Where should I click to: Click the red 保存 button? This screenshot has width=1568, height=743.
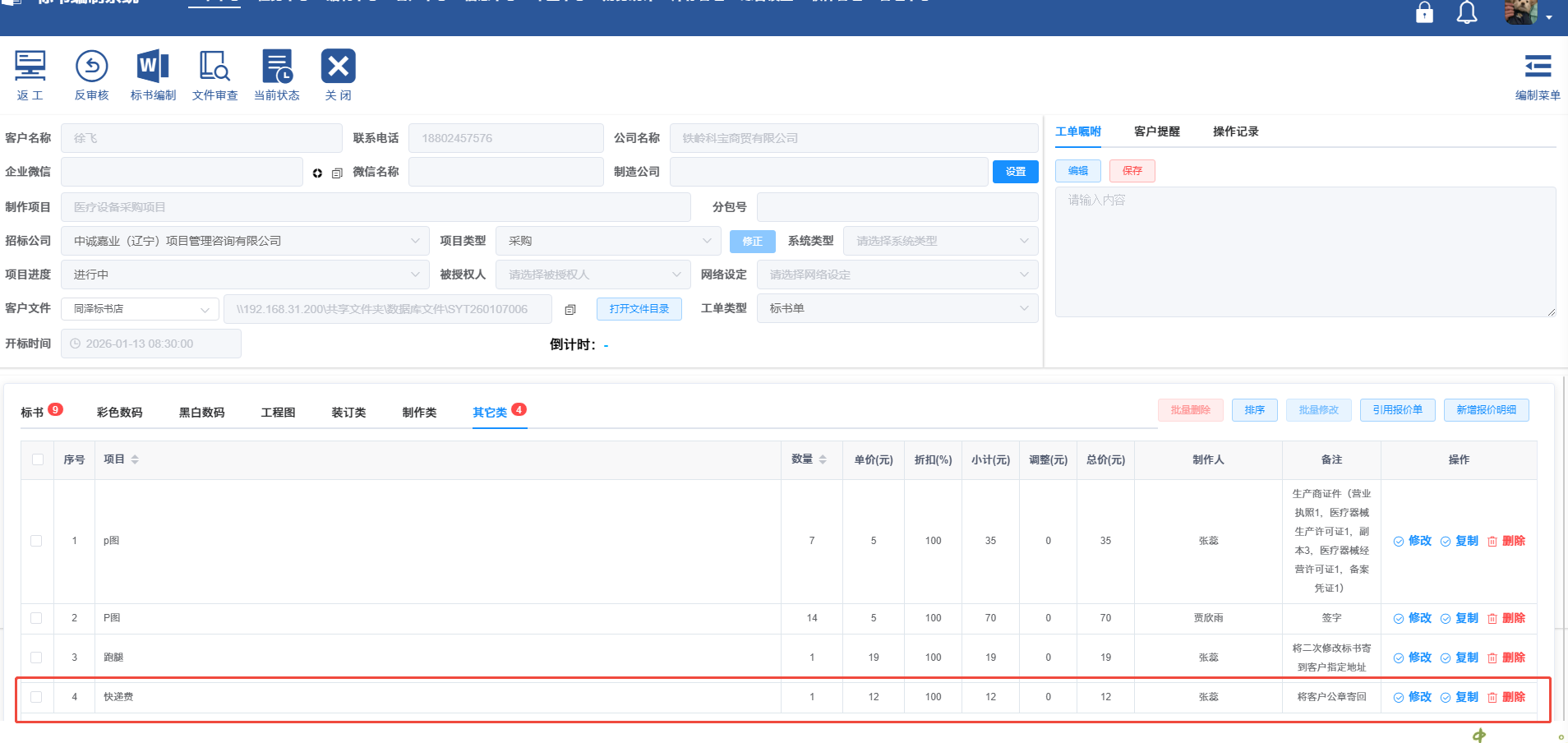tap(1132, 171)
